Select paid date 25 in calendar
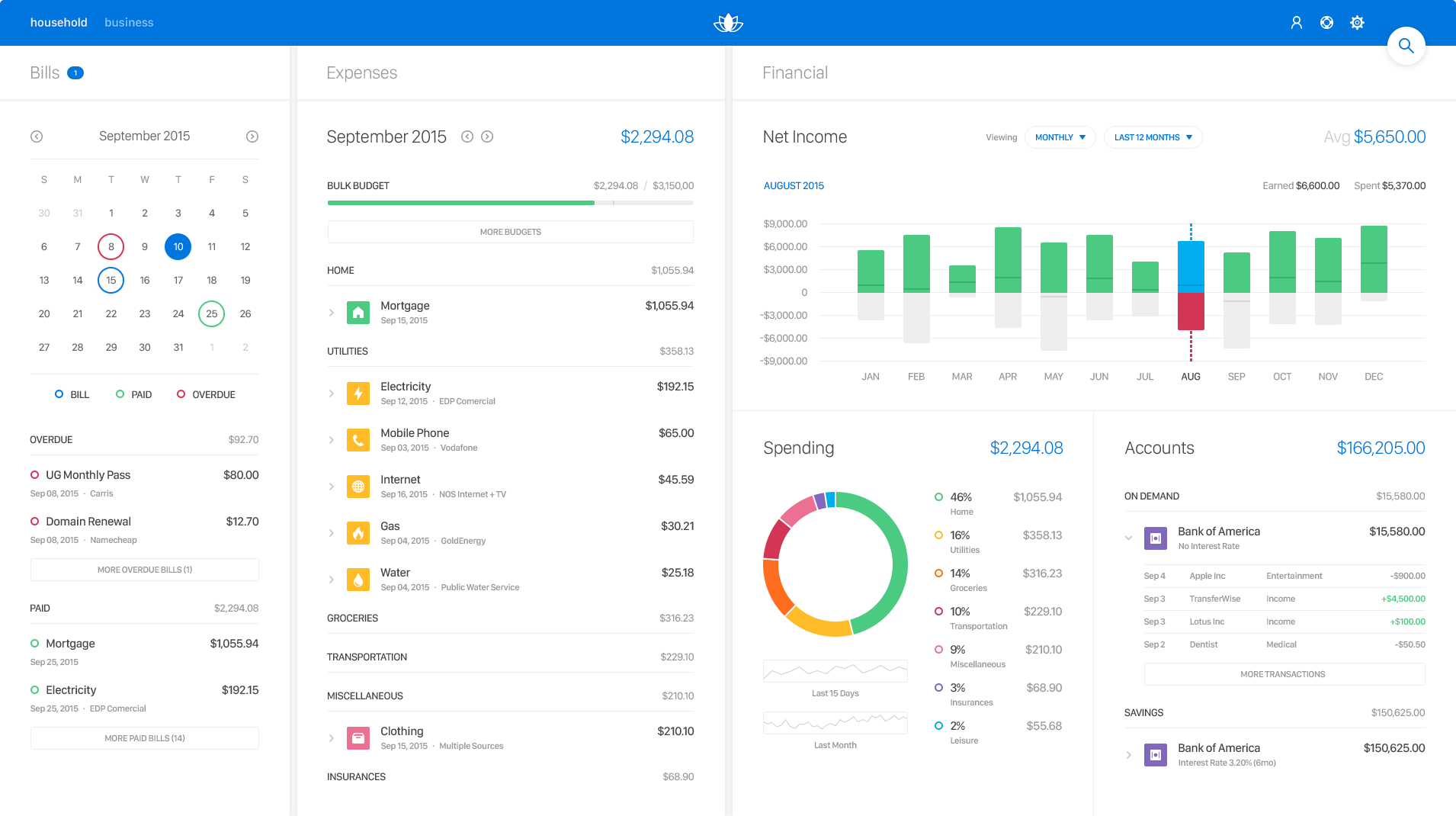This screenshot has width=1456, height=816. coord(212,313)
